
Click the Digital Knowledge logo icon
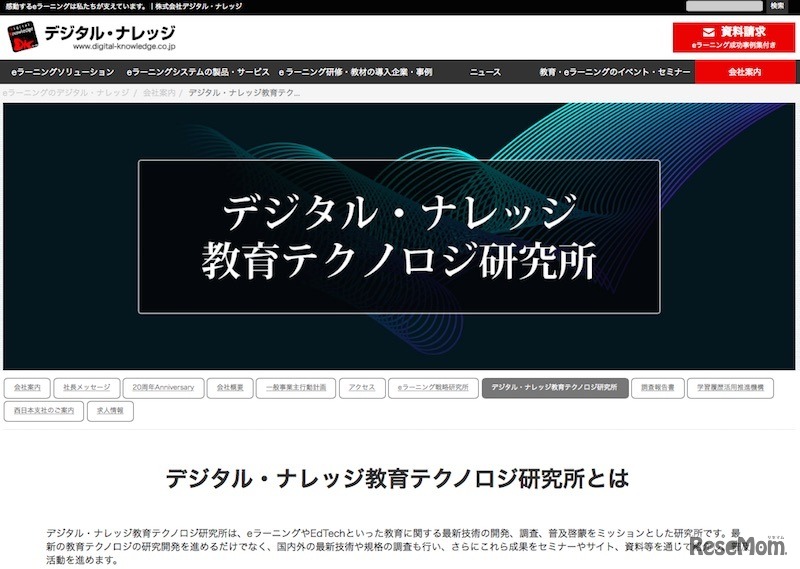(22, 37)
